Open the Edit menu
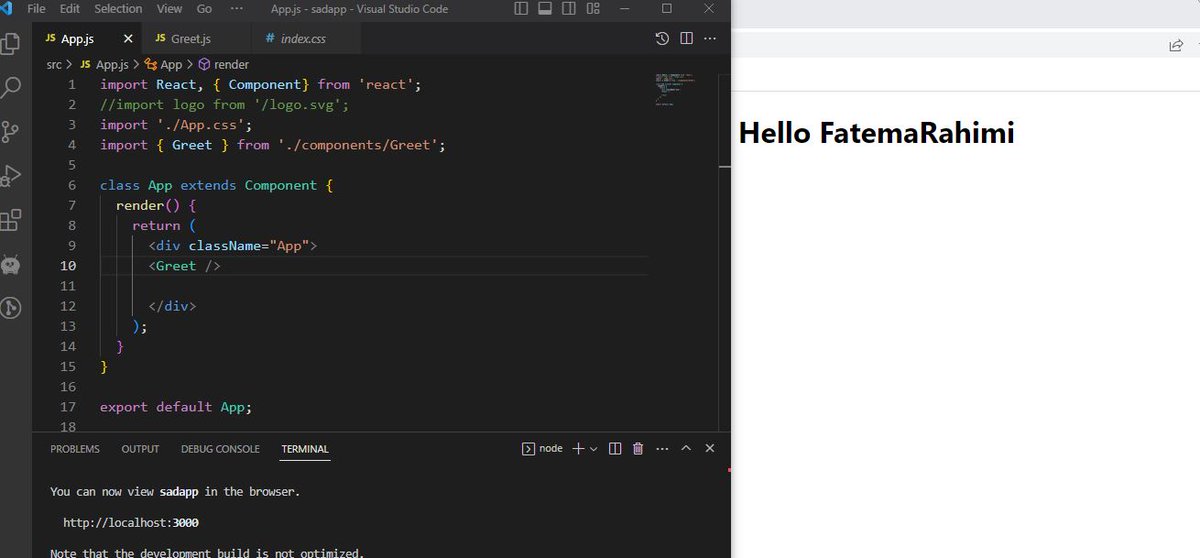 click(69, 9)
